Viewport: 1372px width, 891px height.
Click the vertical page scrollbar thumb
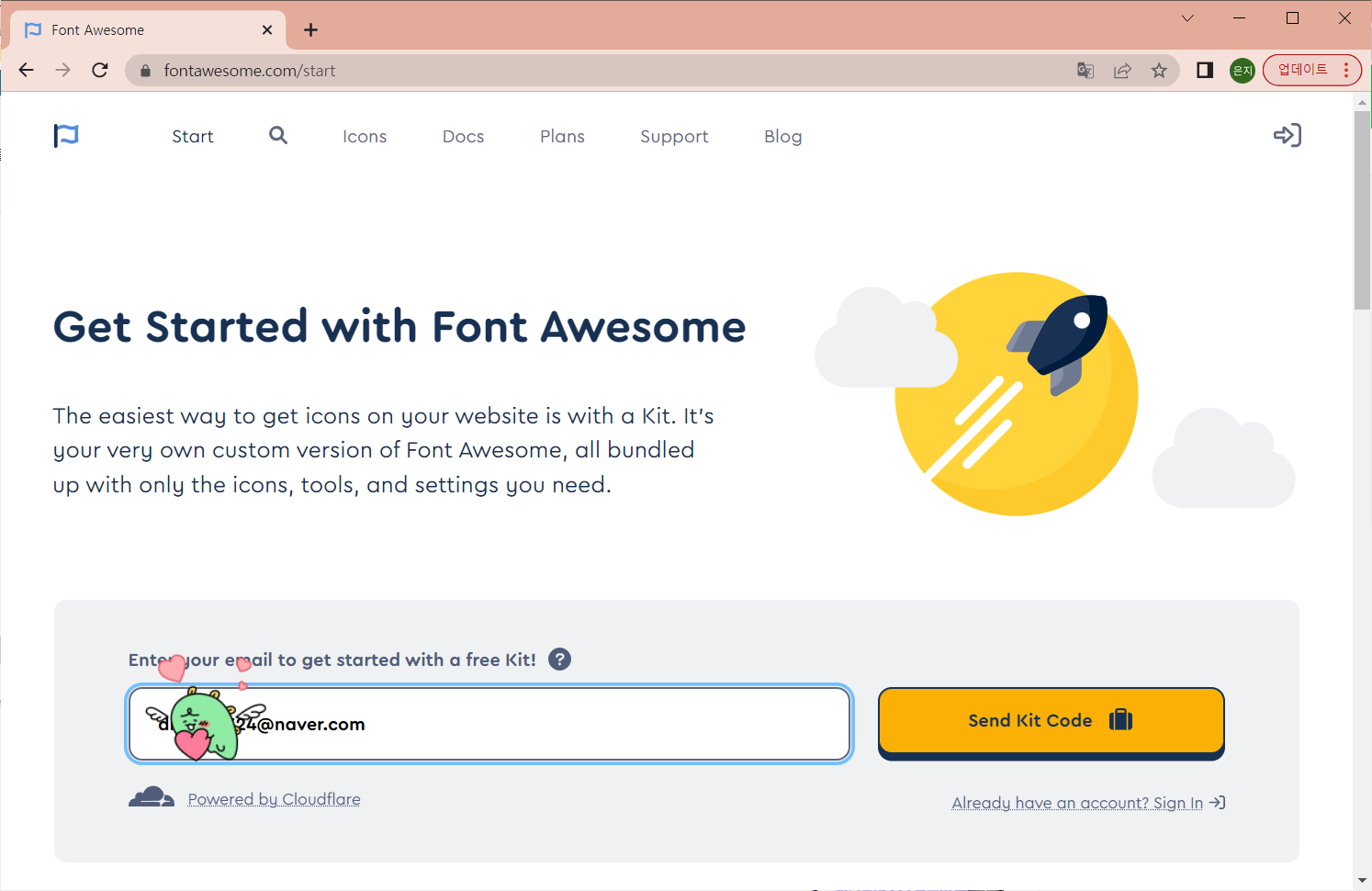click(x=1363, y=210)
